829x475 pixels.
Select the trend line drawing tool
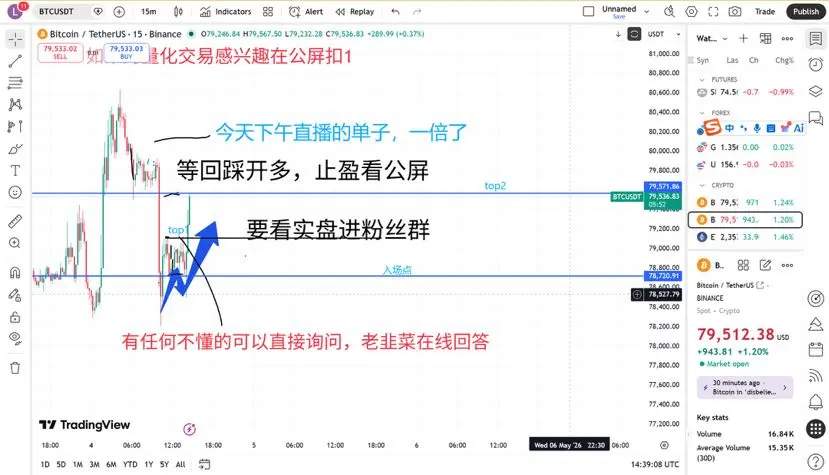[x=15, y=61]
